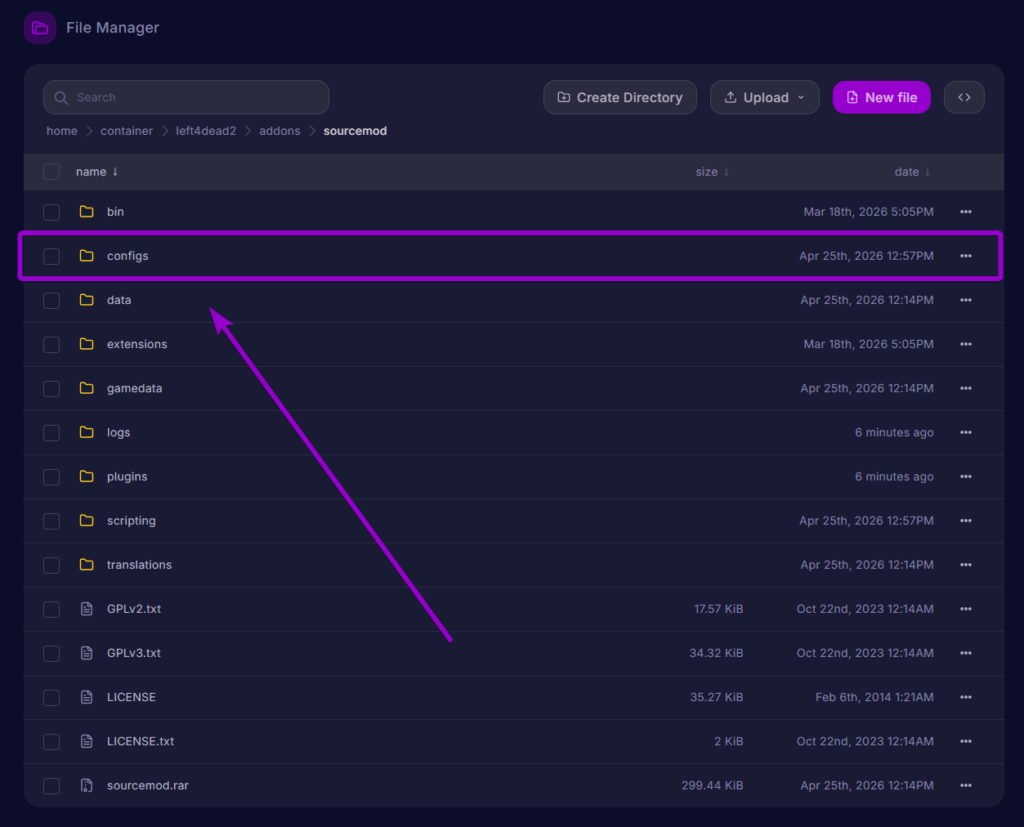The height and width of the screenshot is (827, 1024).
Task: Click the file icon next to LICENSE
Action: point(87,697)
